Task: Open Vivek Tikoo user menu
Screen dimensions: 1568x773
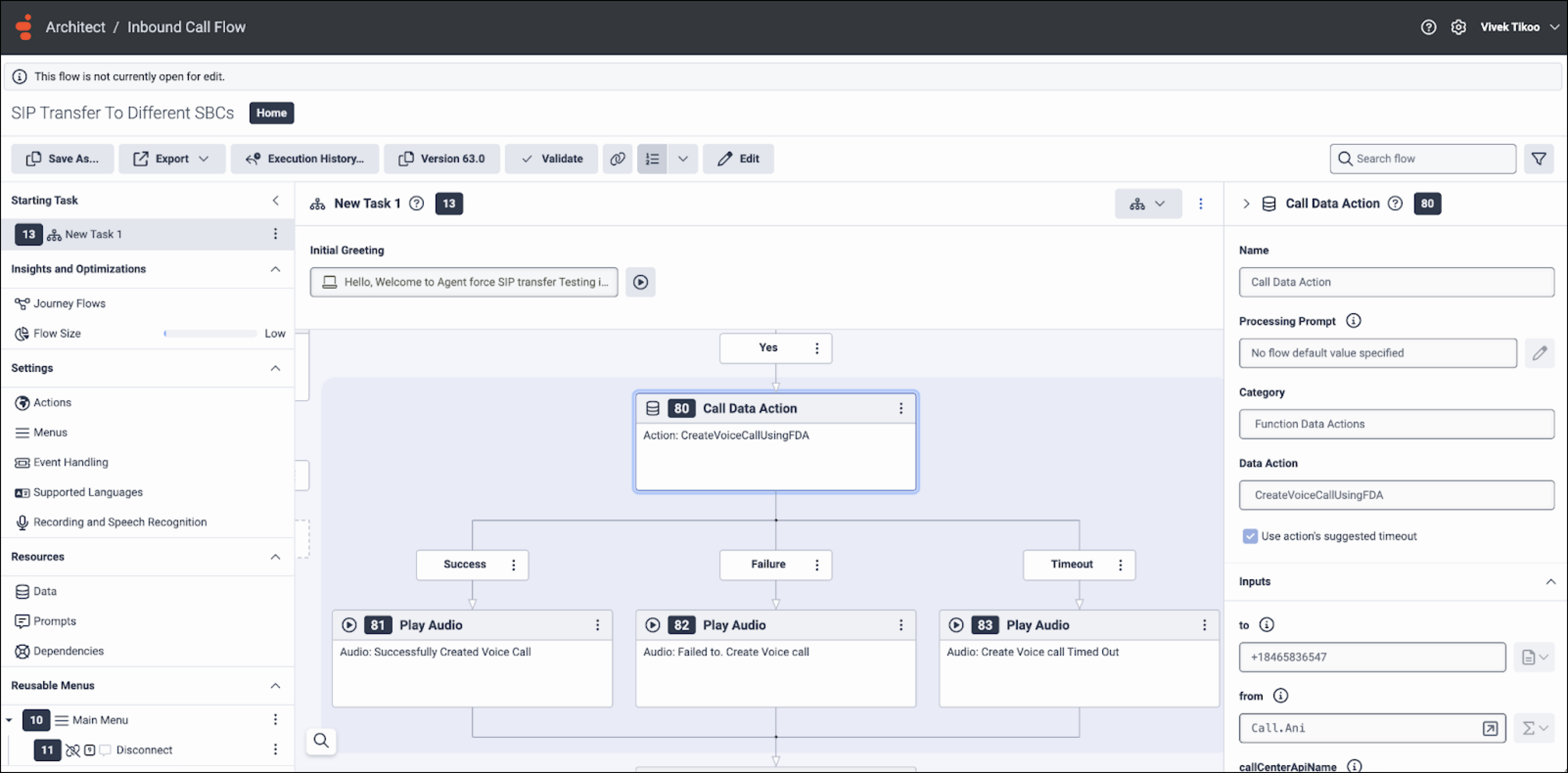Action: click(1520, 27)
